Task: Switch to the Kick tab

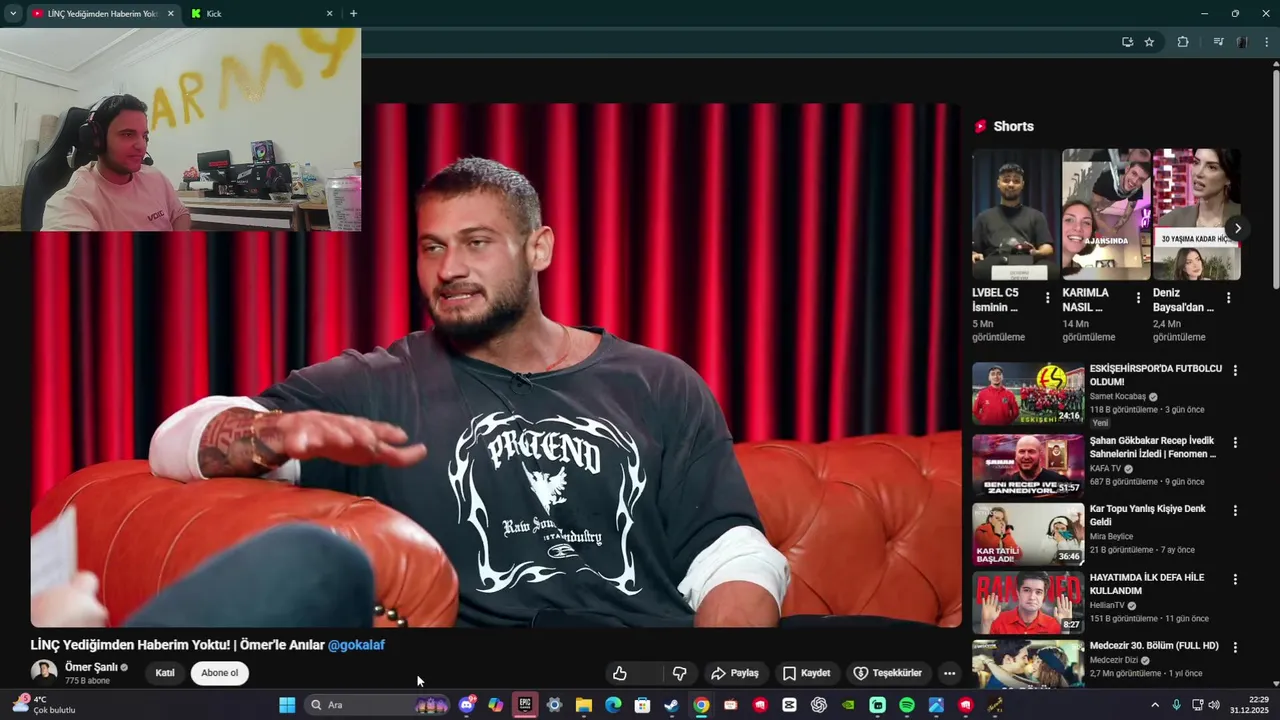Action: [x=262, y=13]
